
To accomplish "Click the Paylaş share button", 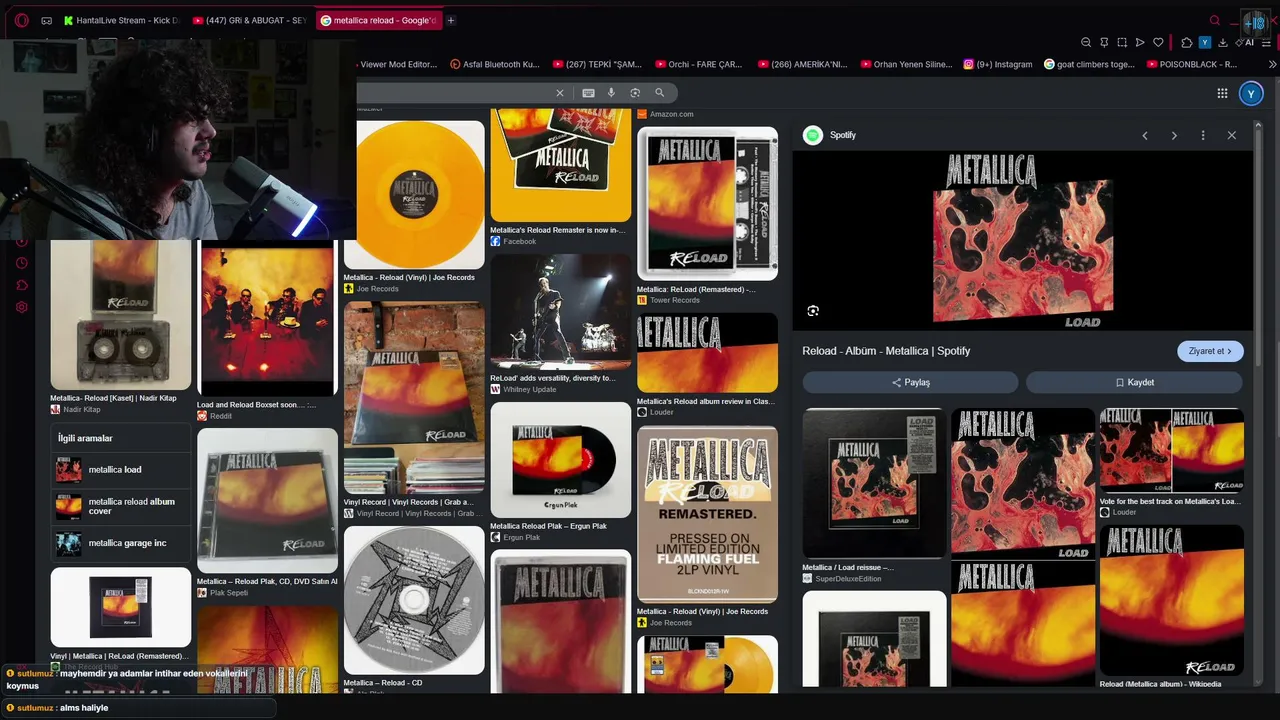I will coord(910,382).
